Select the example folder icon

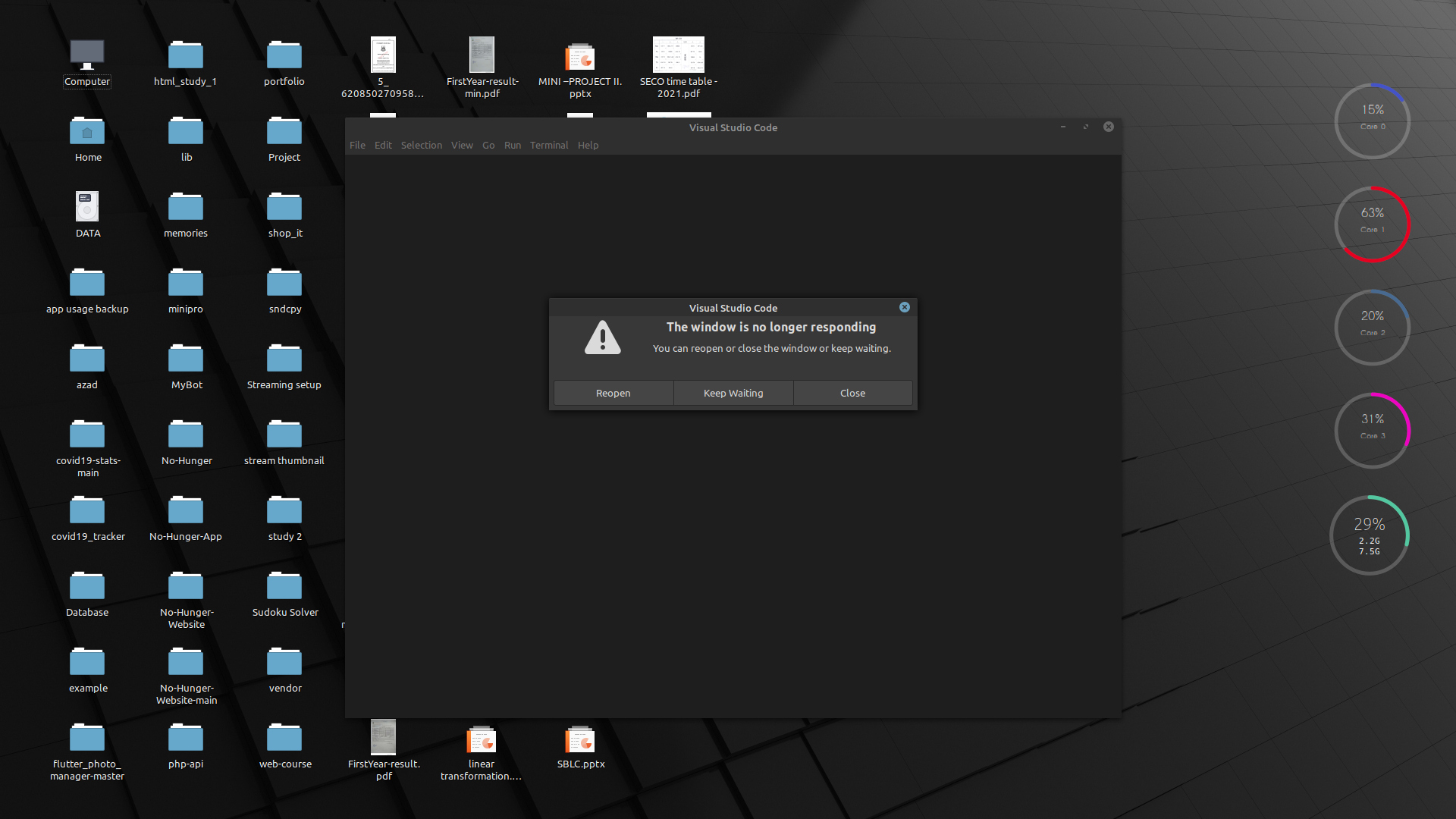pyautogui.click(x=87, y=670)
